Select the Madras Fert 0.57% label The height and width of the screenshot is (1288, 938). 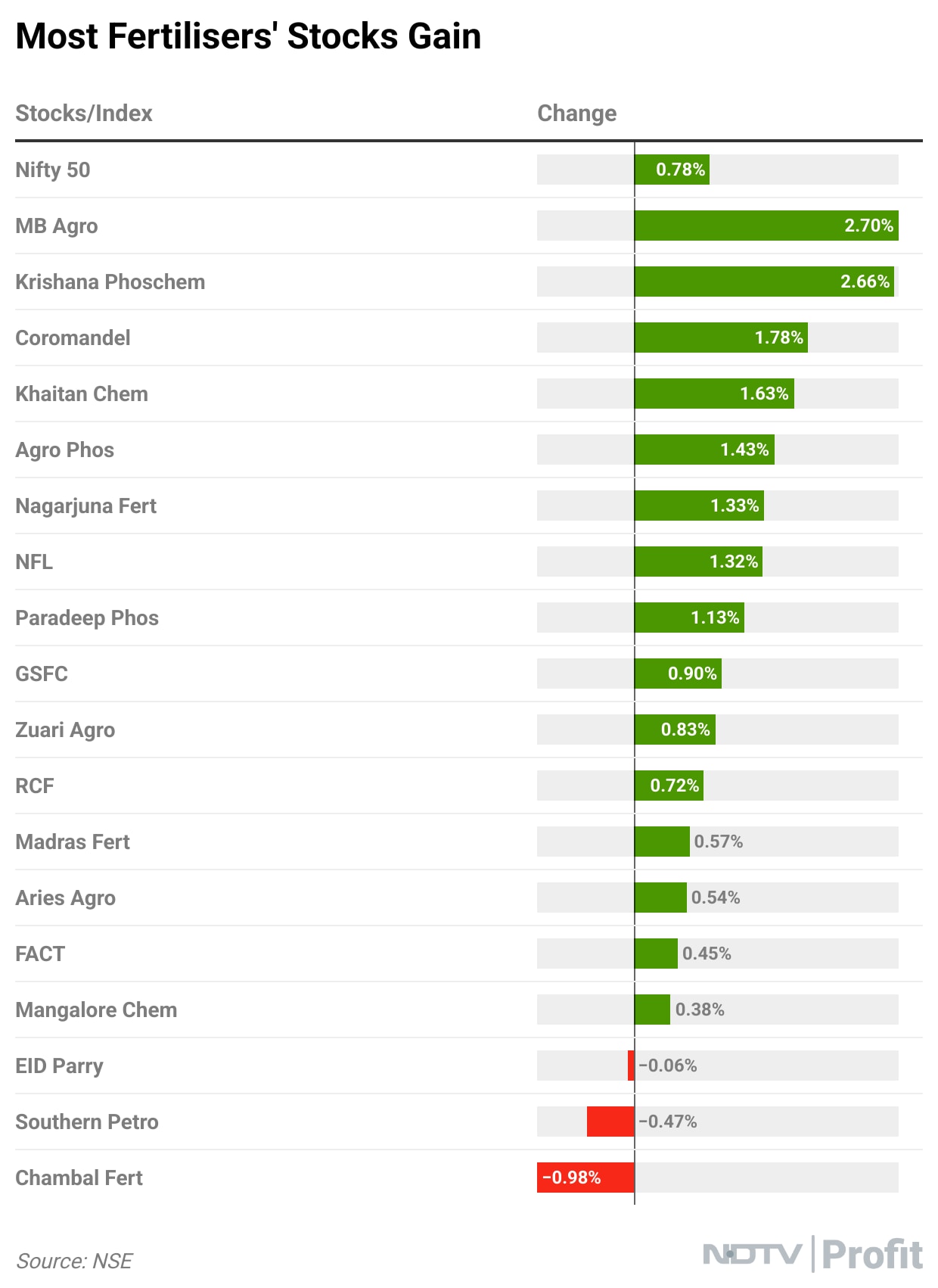(x=719, y=842)
